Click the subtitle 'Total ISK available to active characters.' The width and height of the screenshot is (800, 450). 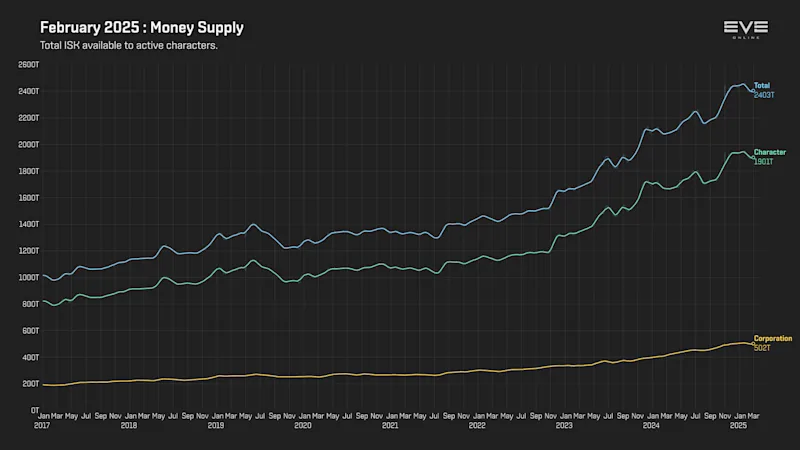point(129,45)
